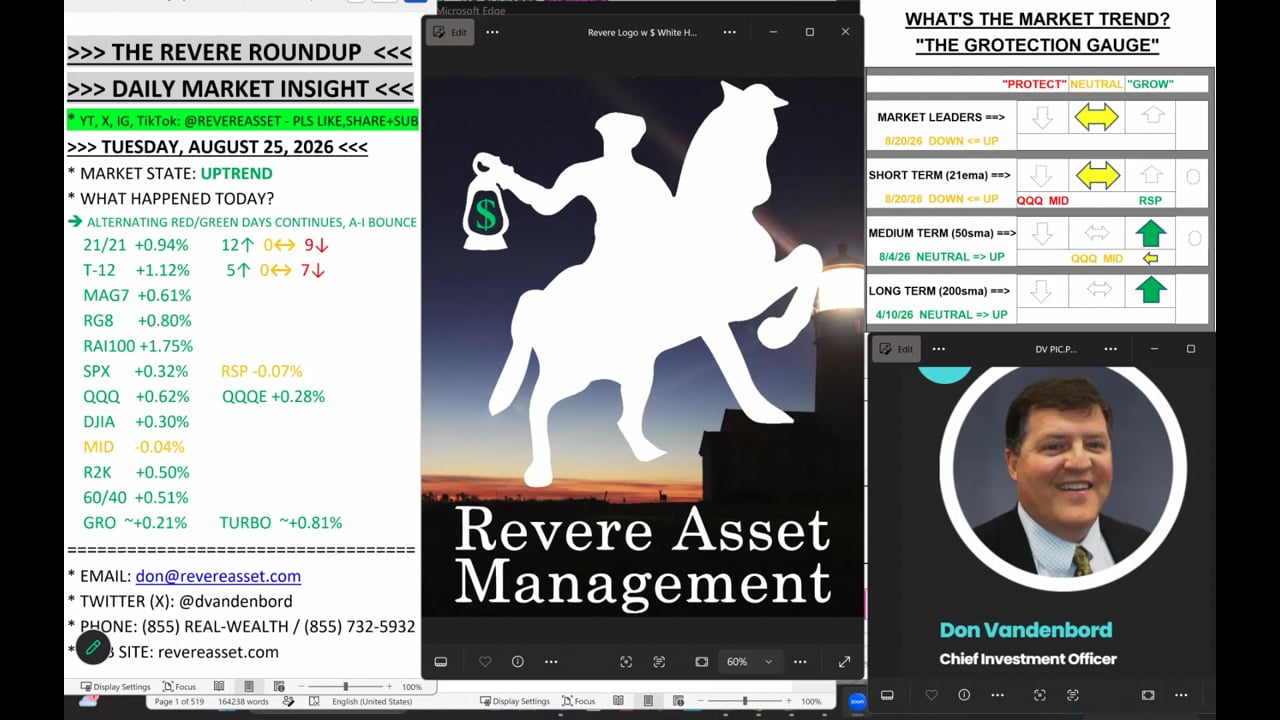The height and width of the screenshot is (720, 1280).
Task: Switch to Read Mode in left Word window
Action: tap(219, 687)
